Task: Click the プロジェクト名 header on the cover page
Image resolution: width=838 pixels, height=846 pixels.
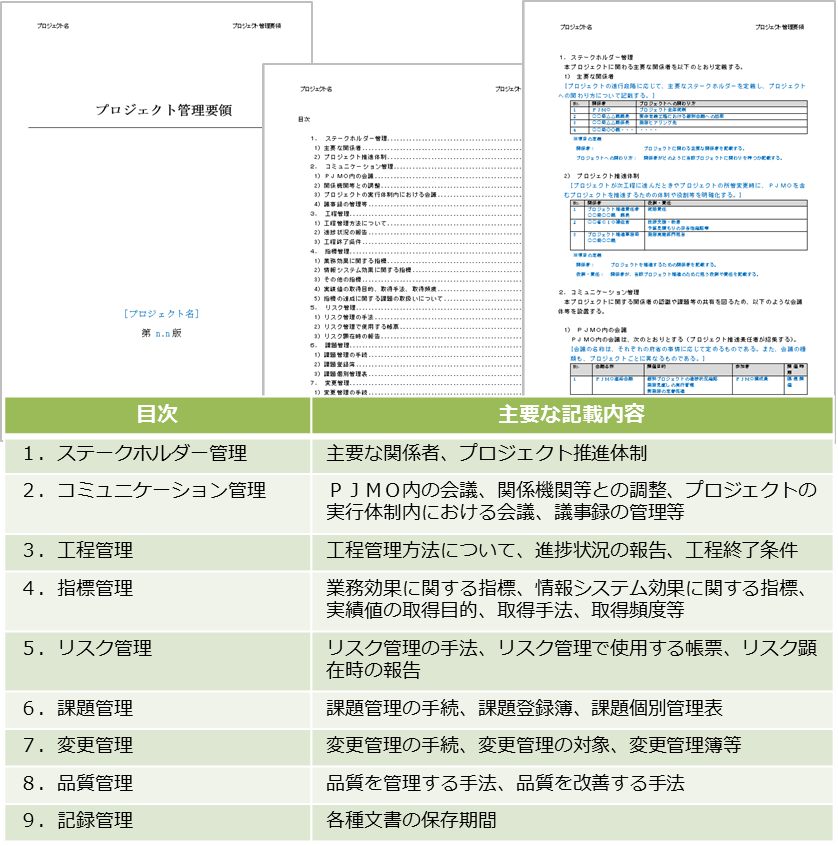Action: point(53,26)
